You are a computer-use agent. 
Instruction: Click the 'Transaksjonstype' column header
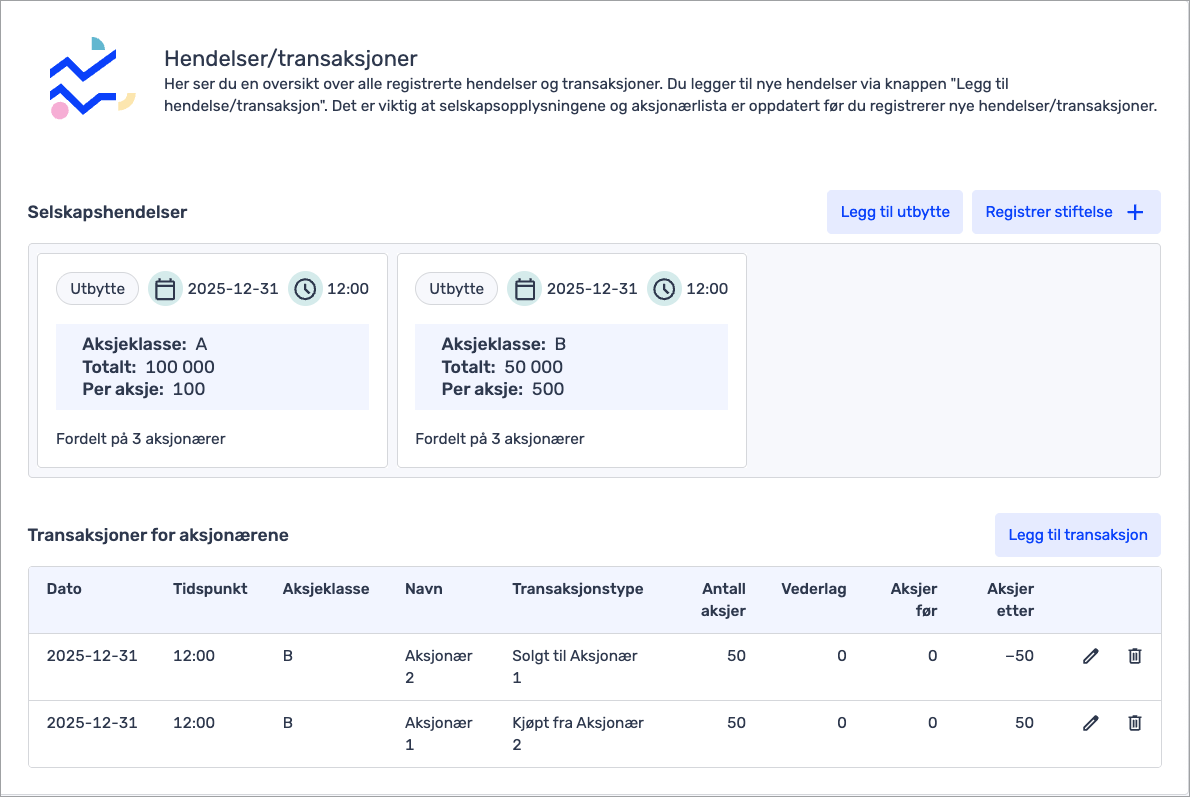click(577, 589)
